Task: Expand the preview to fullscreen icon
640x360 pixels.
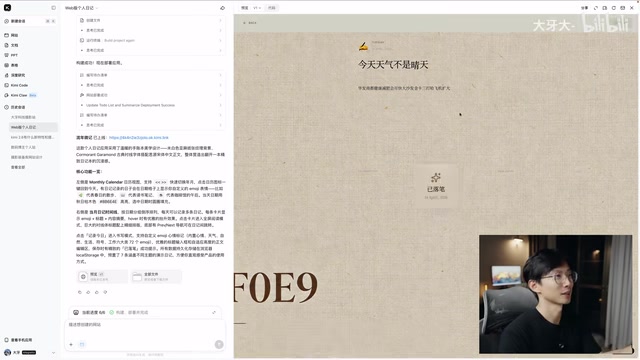Action: (596, 8)
